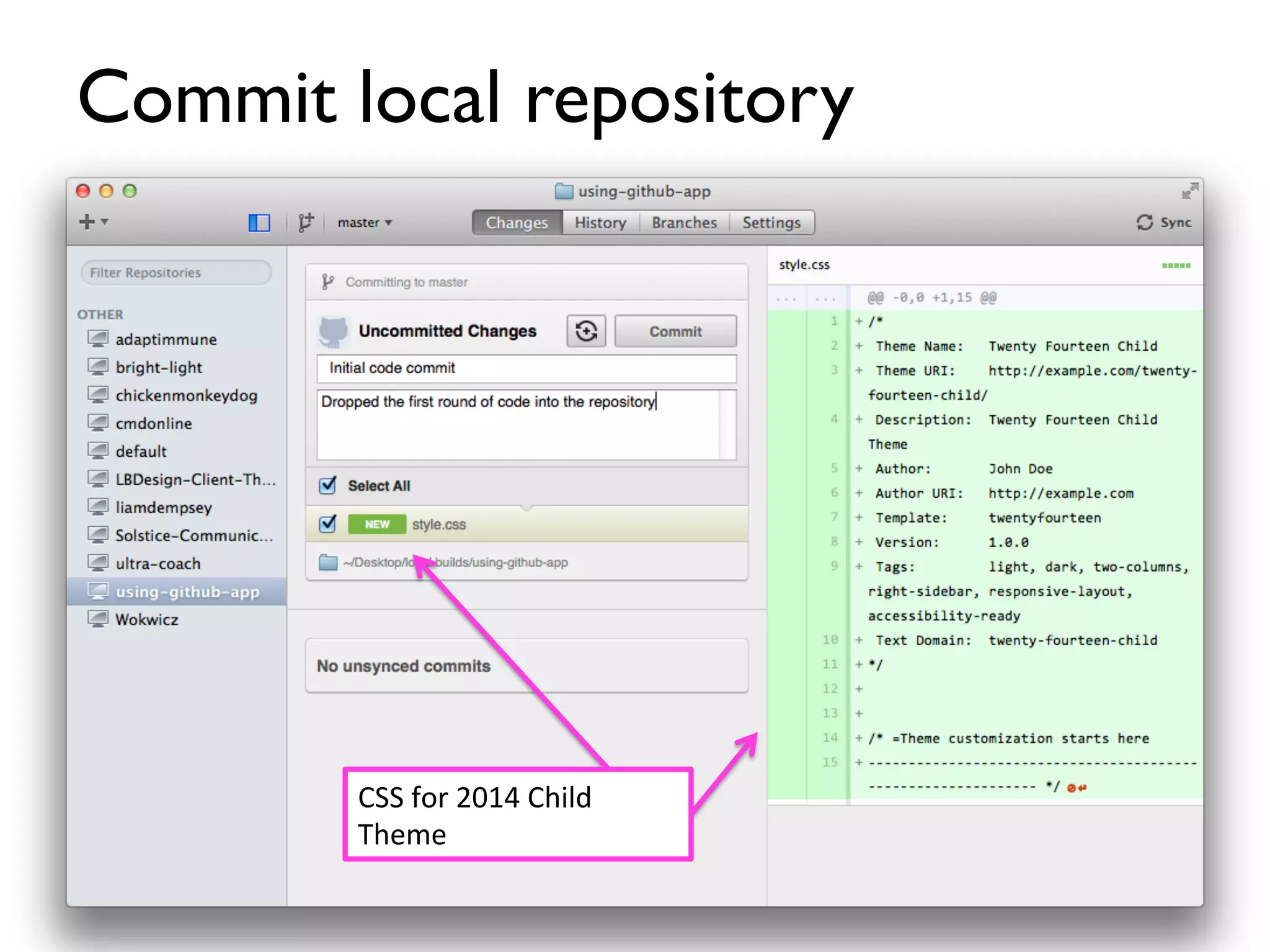Click the default repository computer icon
The height and width of the screenshot is (952, 1270).
click(97, 451)
